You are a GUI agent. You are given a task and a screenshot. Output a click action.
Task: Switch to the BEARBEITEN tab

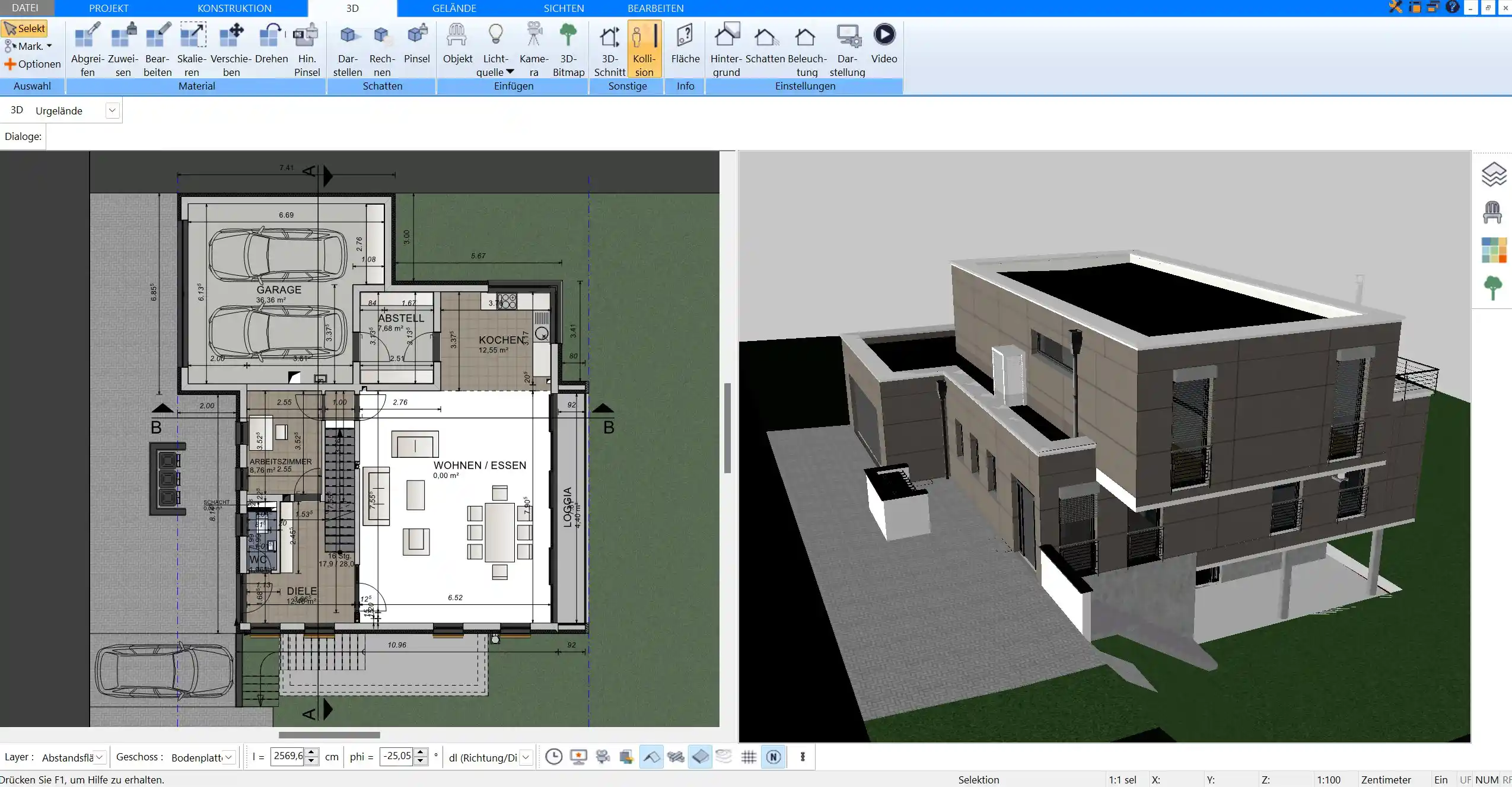[x=655, y=8]
